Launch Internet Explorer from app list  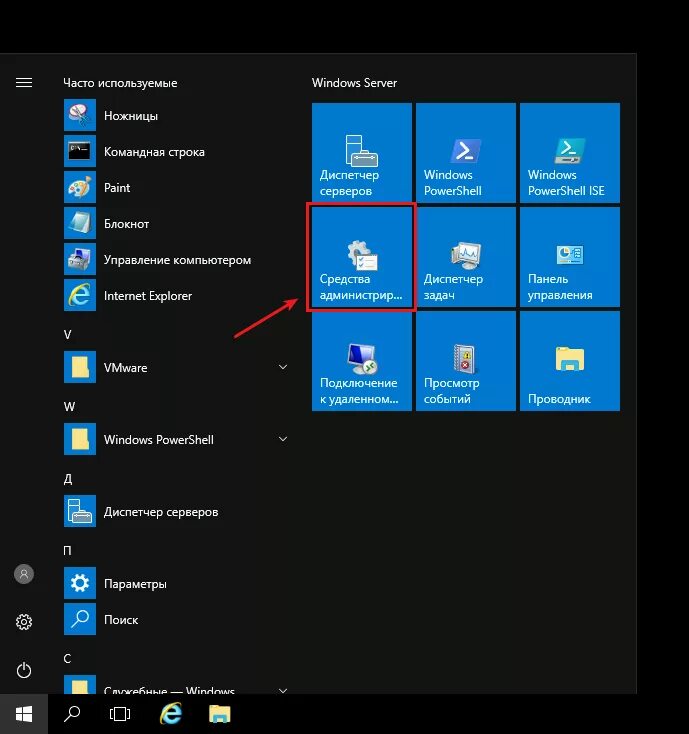(x=176, y=295)
